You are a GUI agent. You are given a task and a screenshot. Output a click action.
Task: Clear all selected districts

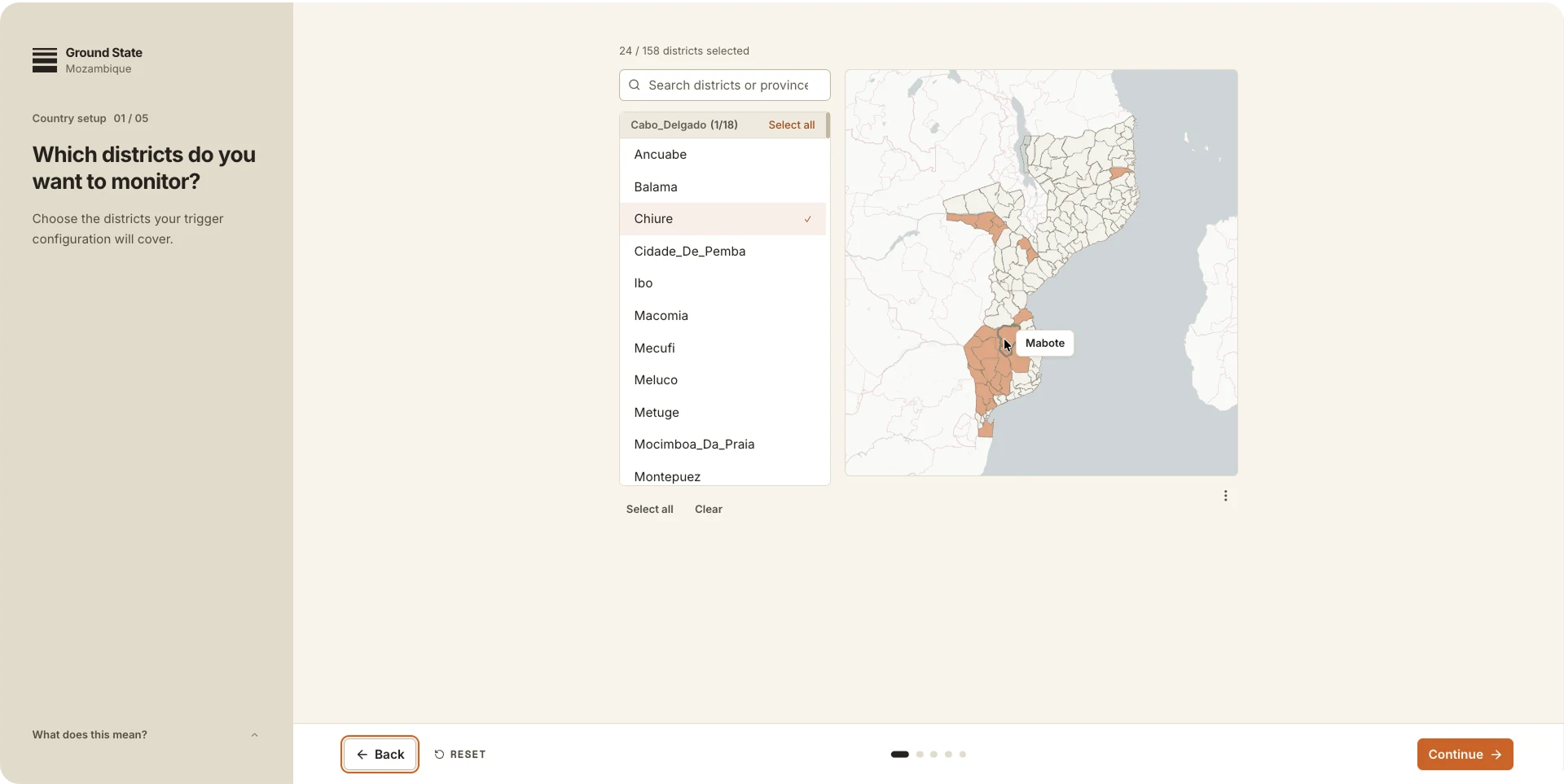pyautogui.click(x=709, y=509)
